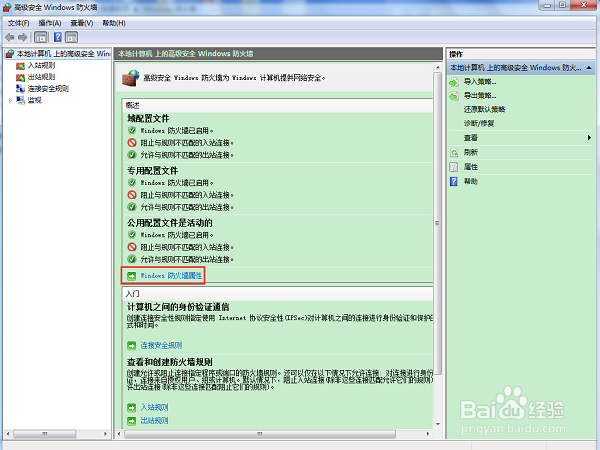Select 还原默认策略 in actions pane
Image resolution: width=600 pixels, height=450 pixels.
click(484, 109)
